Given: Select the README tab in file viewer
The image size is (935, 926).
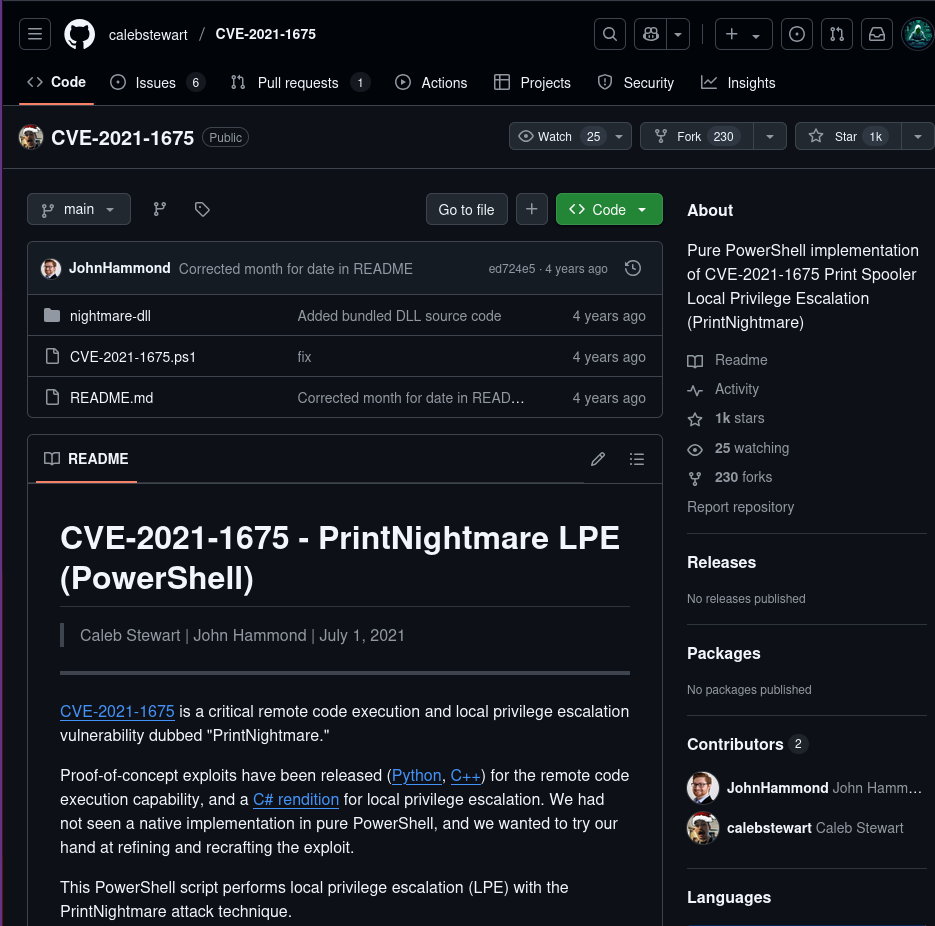Looking at the screenshot, I should (x=86, y=459).
